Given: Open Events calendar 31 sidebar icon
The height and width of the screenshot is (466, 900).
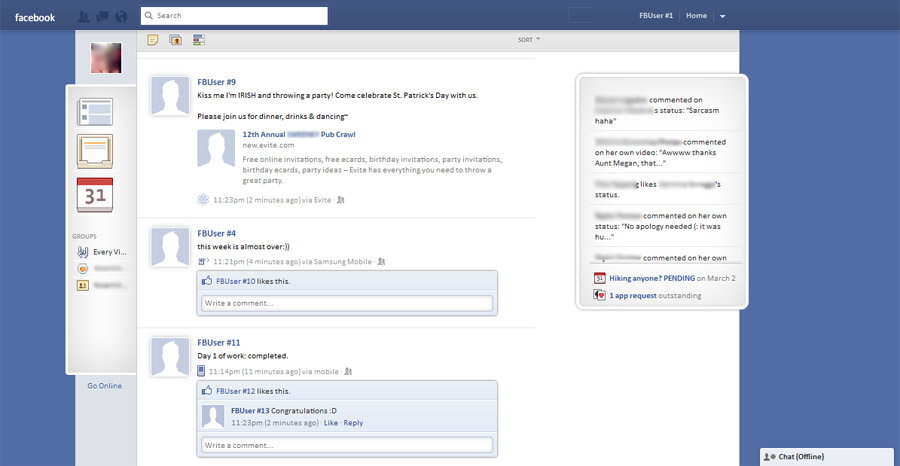Looking at the screenshot, I should [x=95, y=195].
